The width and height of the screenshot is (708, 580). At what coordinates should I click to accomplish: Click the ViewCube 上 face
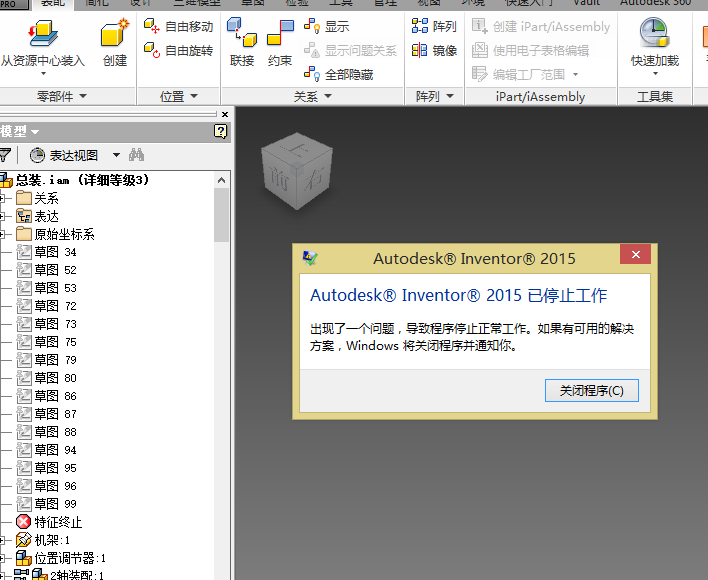click(298, 147)
